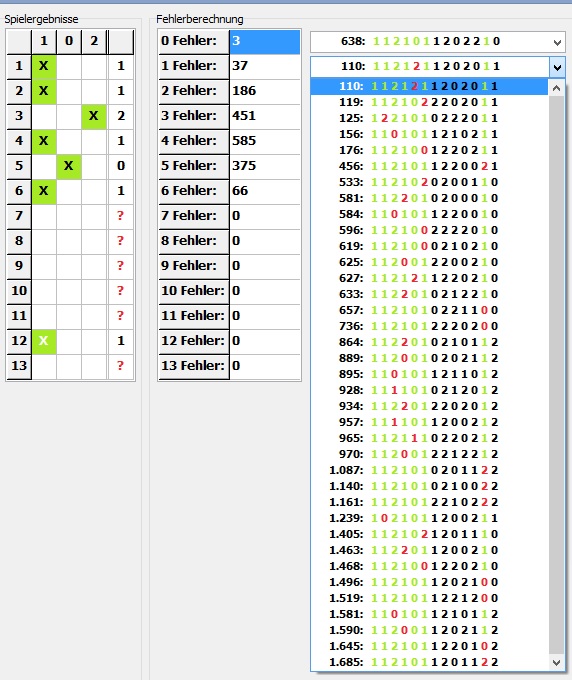Click the '1 Fehler' label button

click(x=194, y=66)
